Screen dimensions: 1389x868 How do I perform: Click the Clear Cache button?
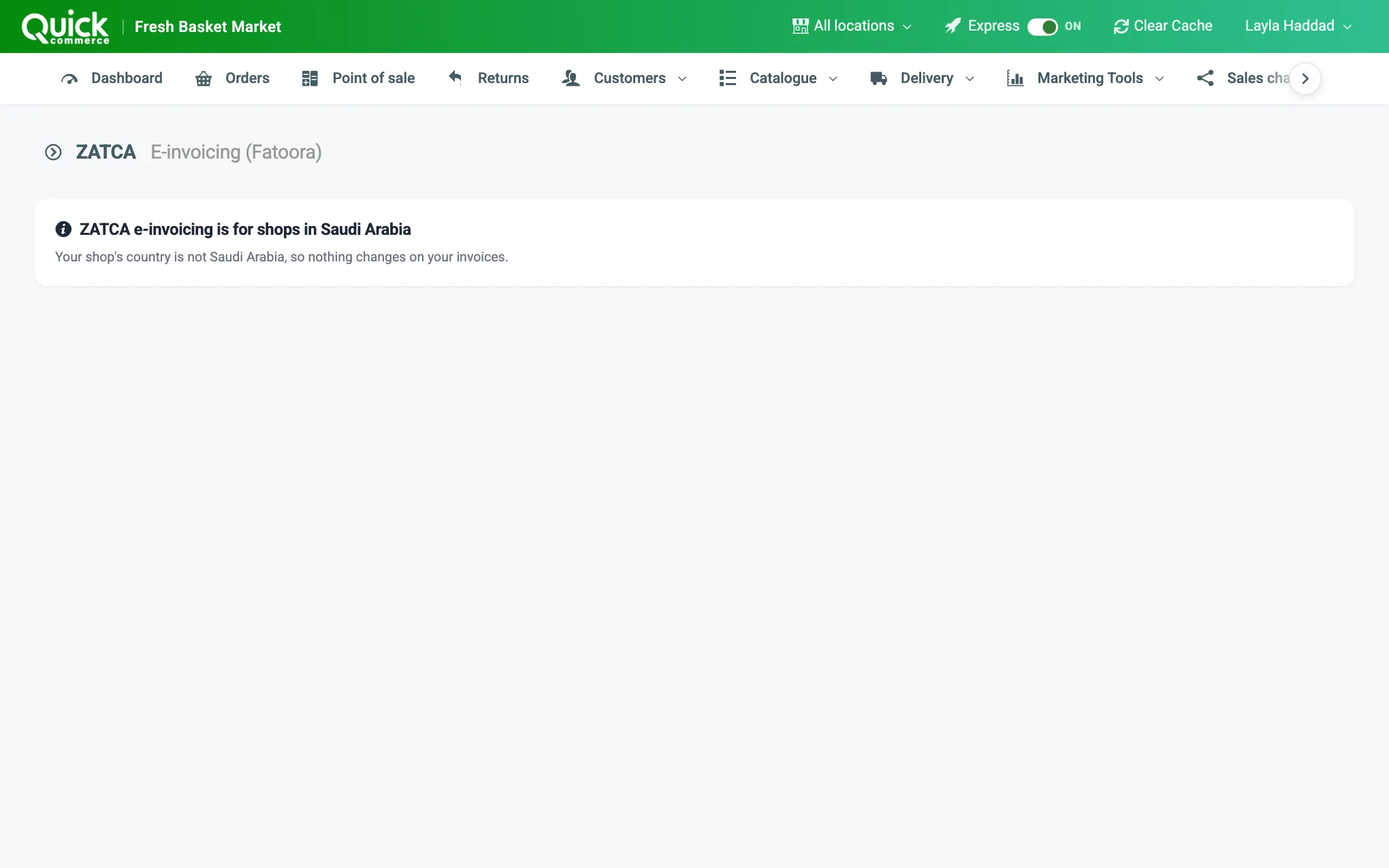1163,26
